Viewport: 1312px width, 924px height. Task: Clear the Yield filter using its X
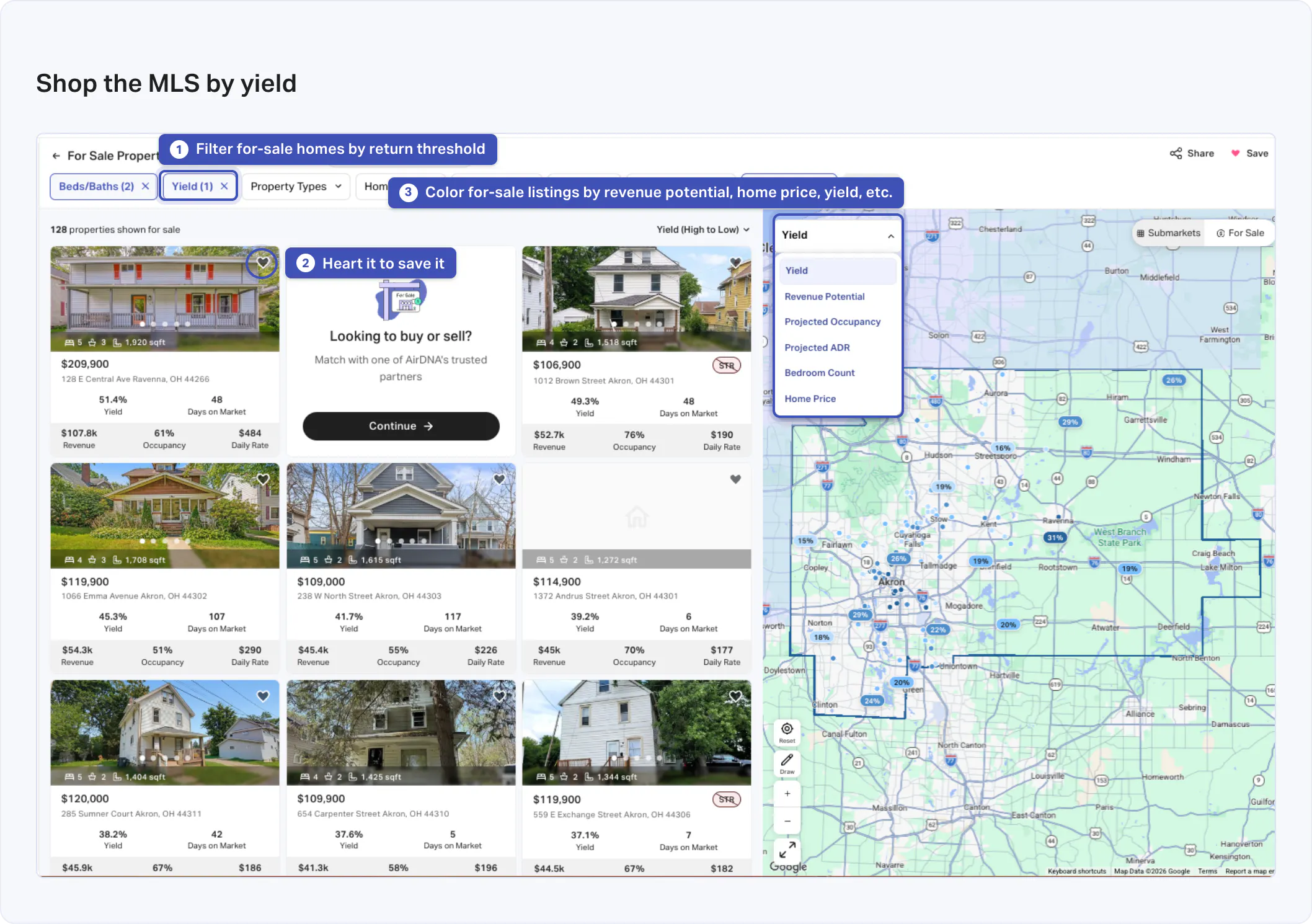click(x=224, y=186)
